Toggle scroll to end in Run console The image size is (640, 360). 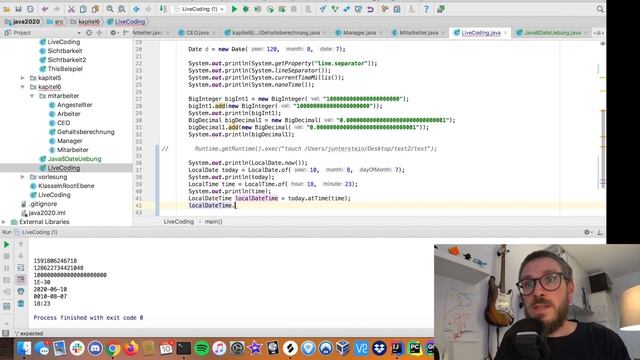pyautogui.click(x=21, y=279)
